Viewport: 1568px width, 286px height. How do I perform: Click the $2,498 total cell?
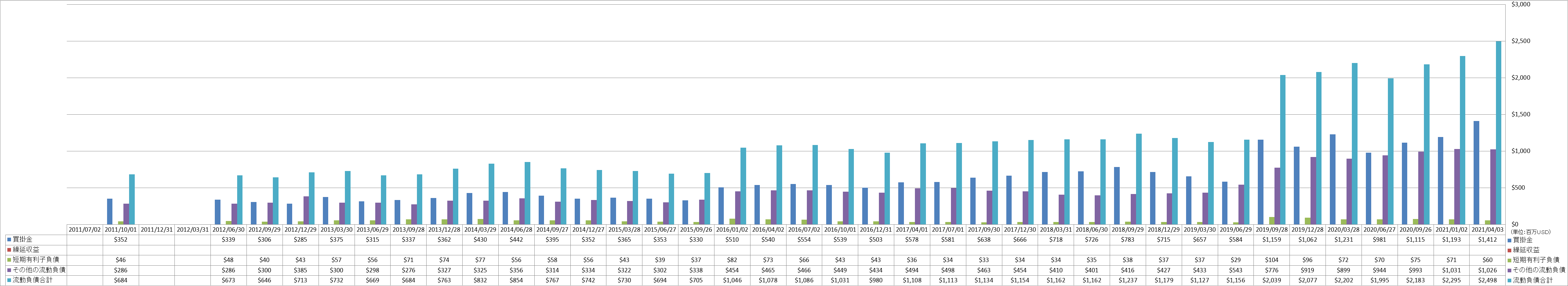pos(1488,281)
